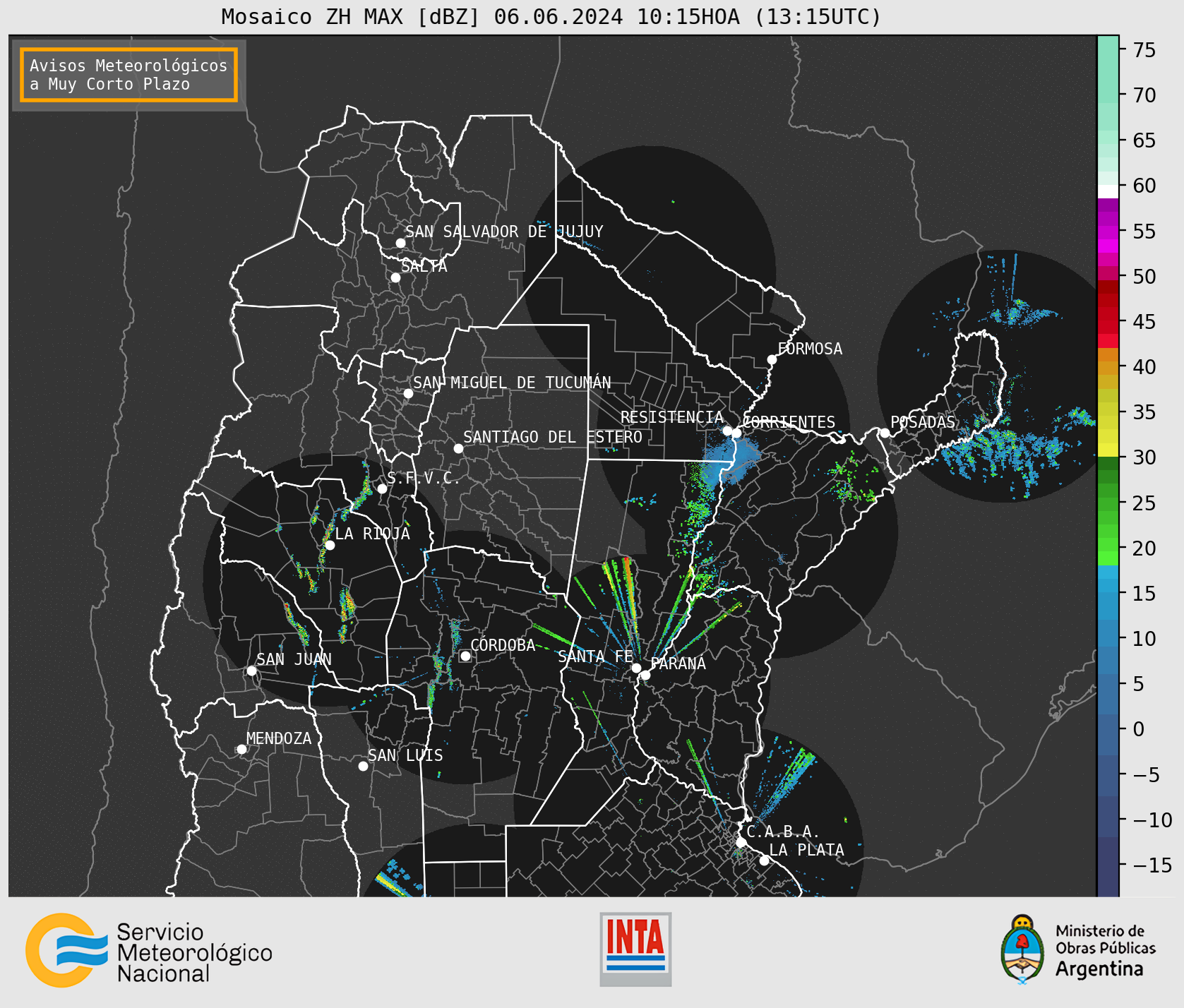This screenshot has height=1008, width=1184.
Task: Click the San Juan city marker
Action: (251, 671)
